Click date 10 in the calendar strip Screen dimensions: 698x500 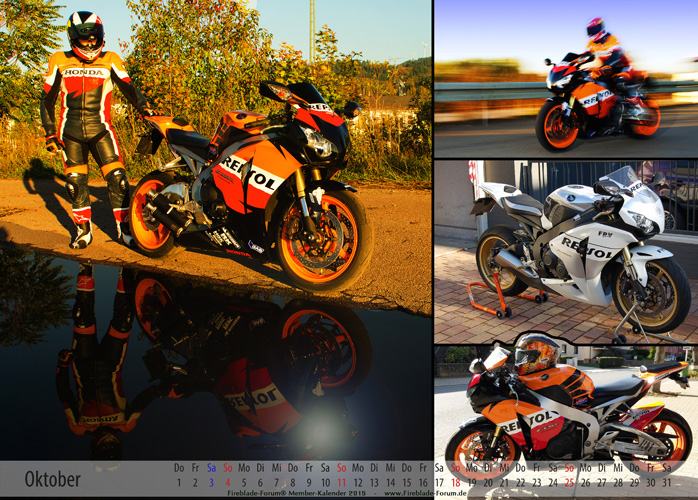pyautogui.click(x=325, y=483)
